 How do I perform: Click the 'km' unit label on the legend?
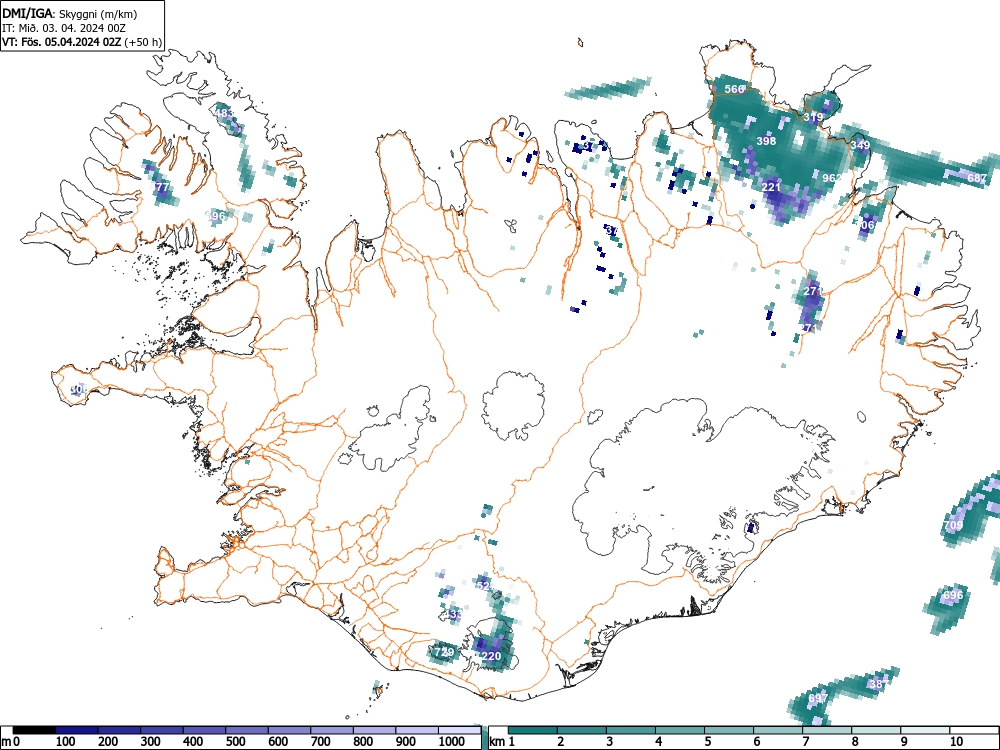pos(497,741)
